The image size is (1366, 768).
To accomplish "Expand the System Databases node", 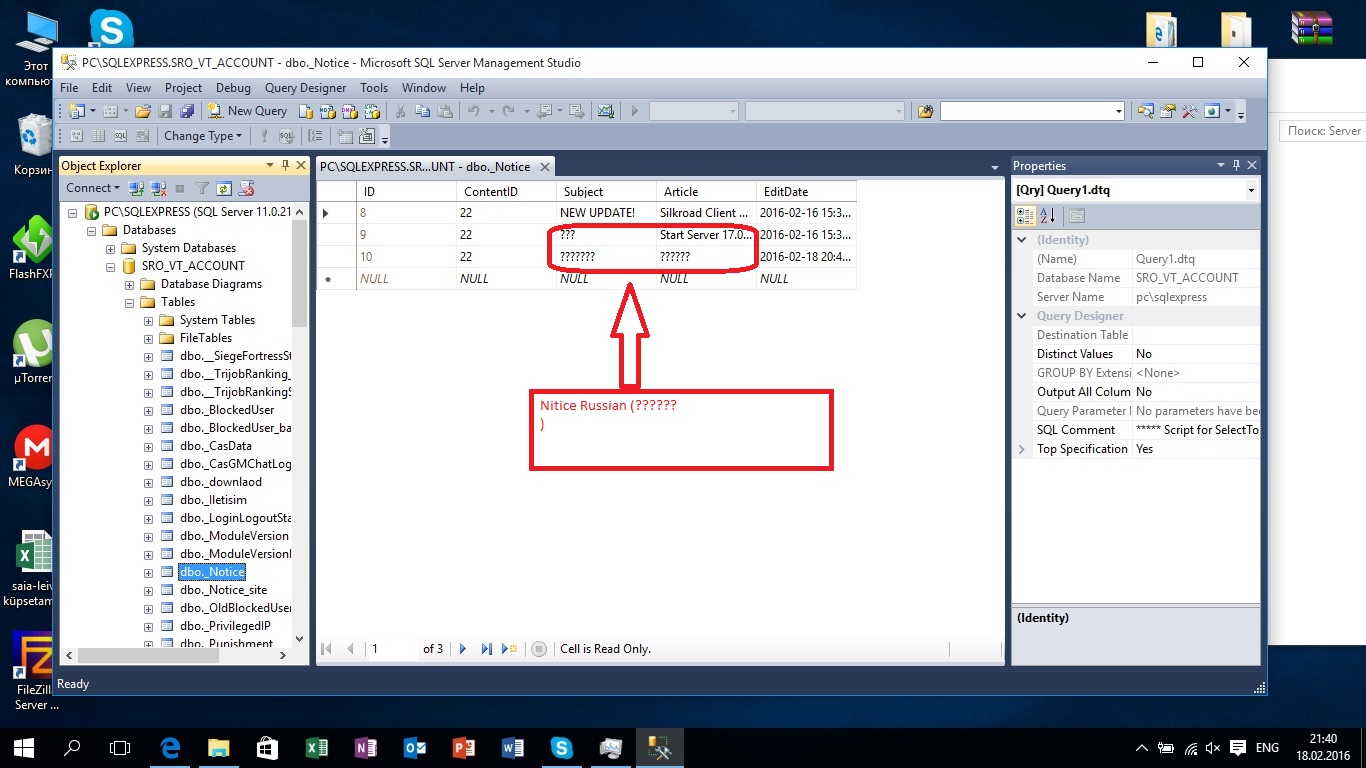I will [111, 248].
